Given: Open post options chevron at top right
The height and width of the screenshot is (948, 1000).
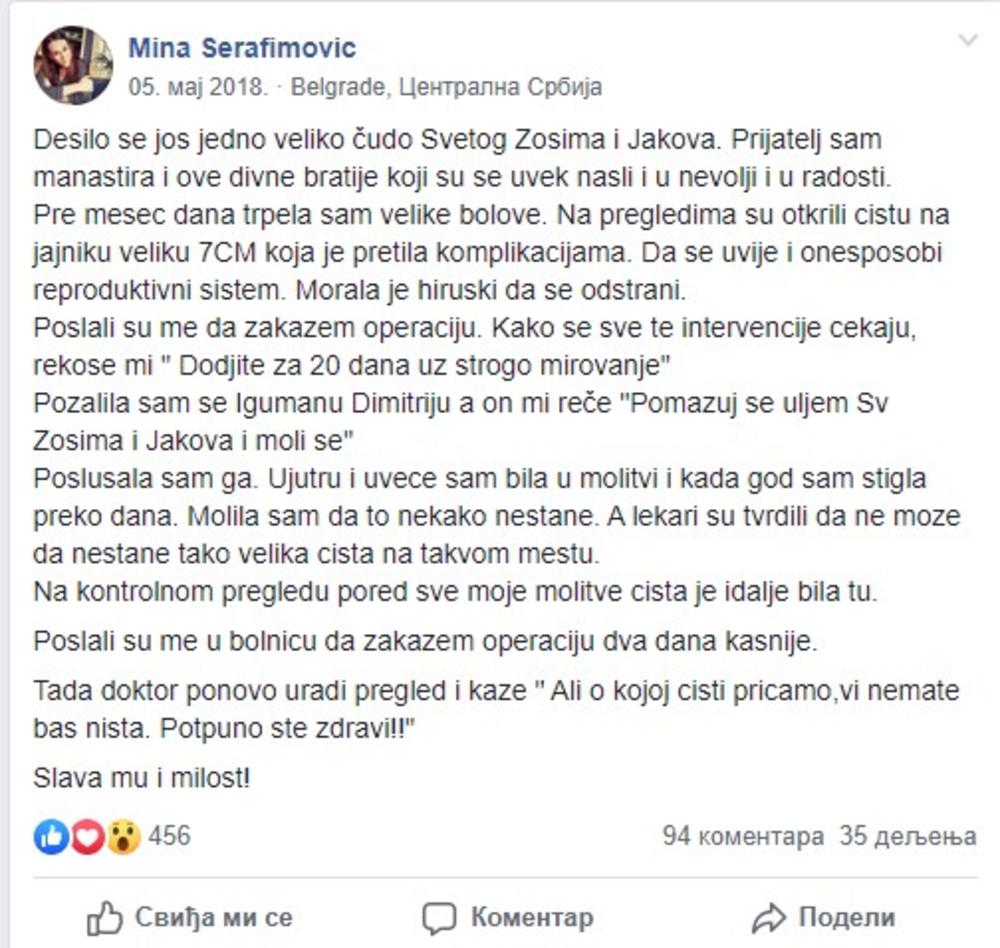Looking at the screenshot, I should pyautogui.click(x=968, y=41).
